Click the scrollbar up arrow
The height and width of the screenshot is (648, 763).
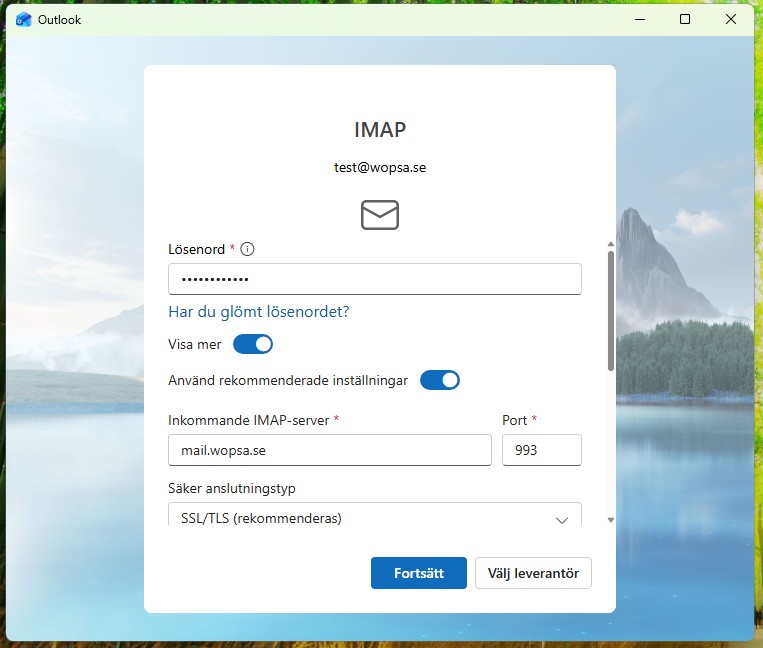[611, 244]
